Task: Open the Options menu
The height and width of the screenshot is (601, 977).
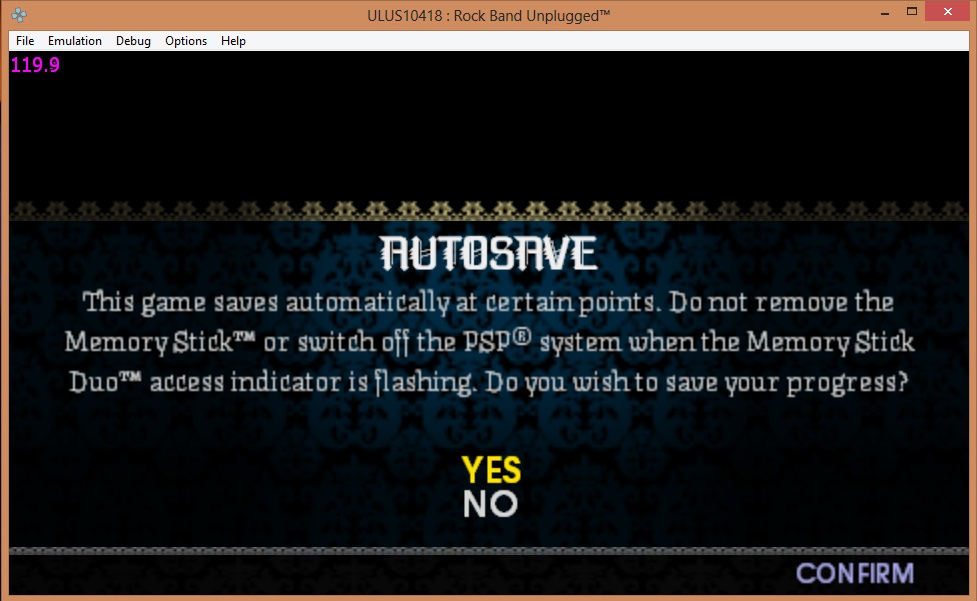Action: 186,41
